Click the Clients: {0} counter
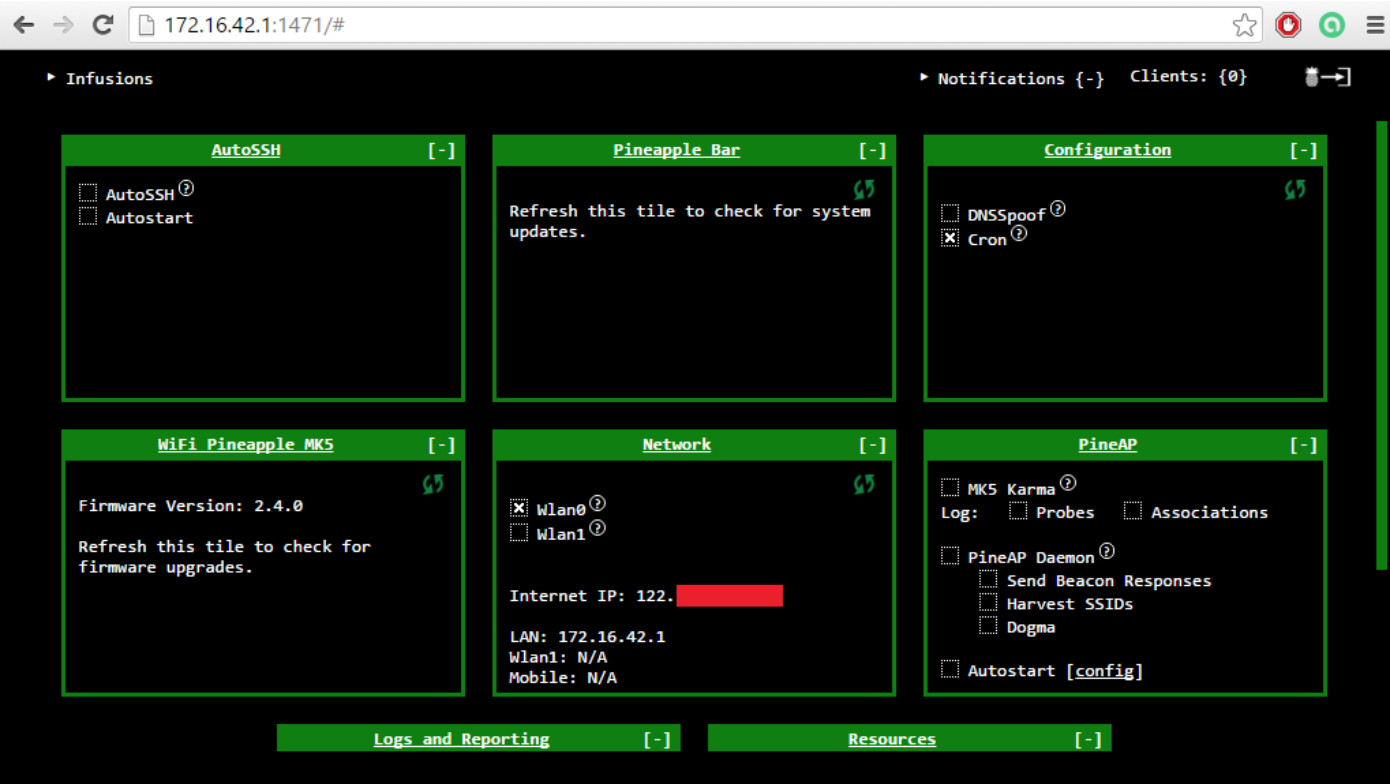Image resolution: width=1390 pixels, height=784 pixels. (1189, 76)
